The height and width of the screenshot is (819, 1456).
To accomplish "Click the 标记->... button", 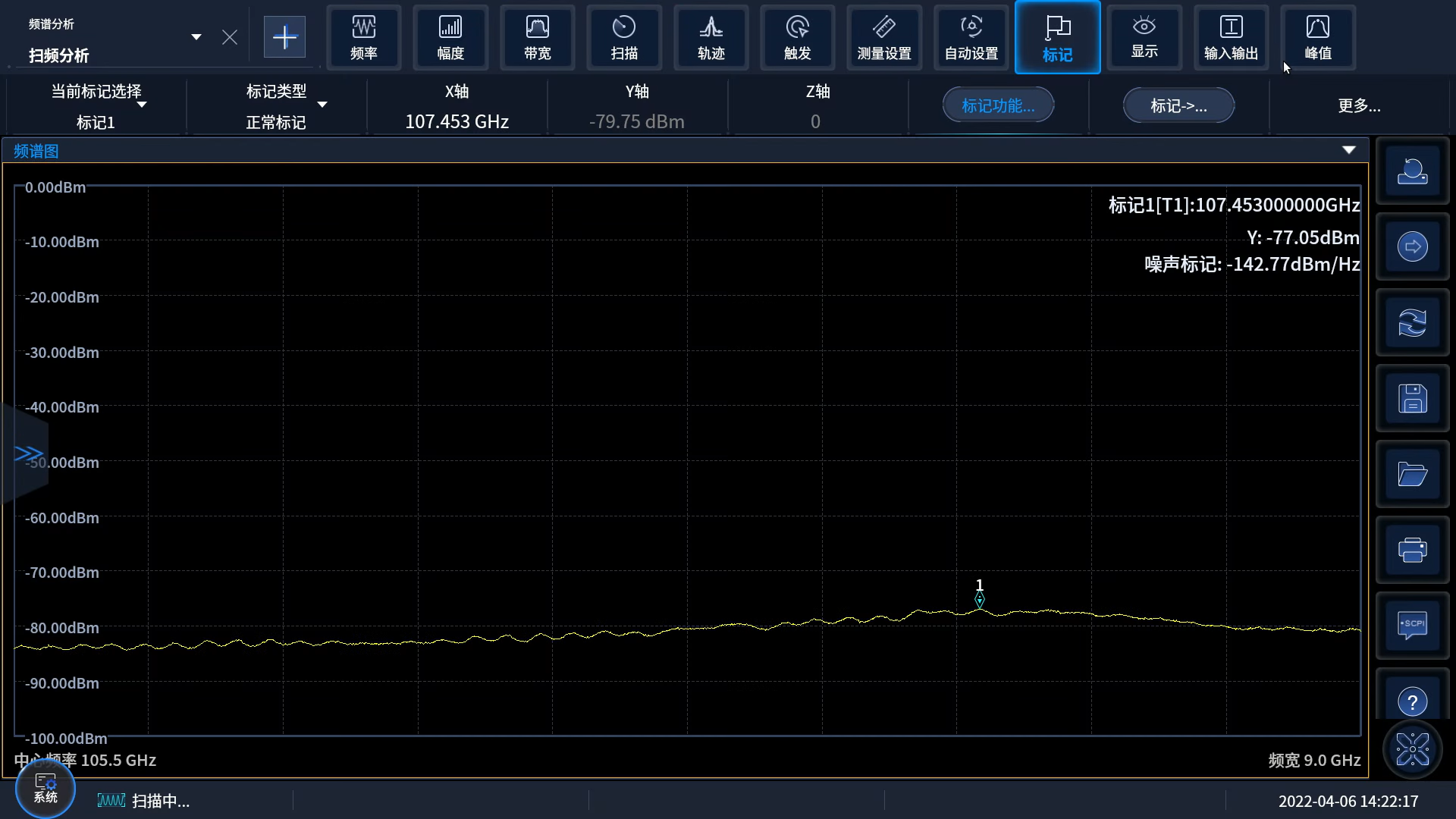I will coord(1178,105).
